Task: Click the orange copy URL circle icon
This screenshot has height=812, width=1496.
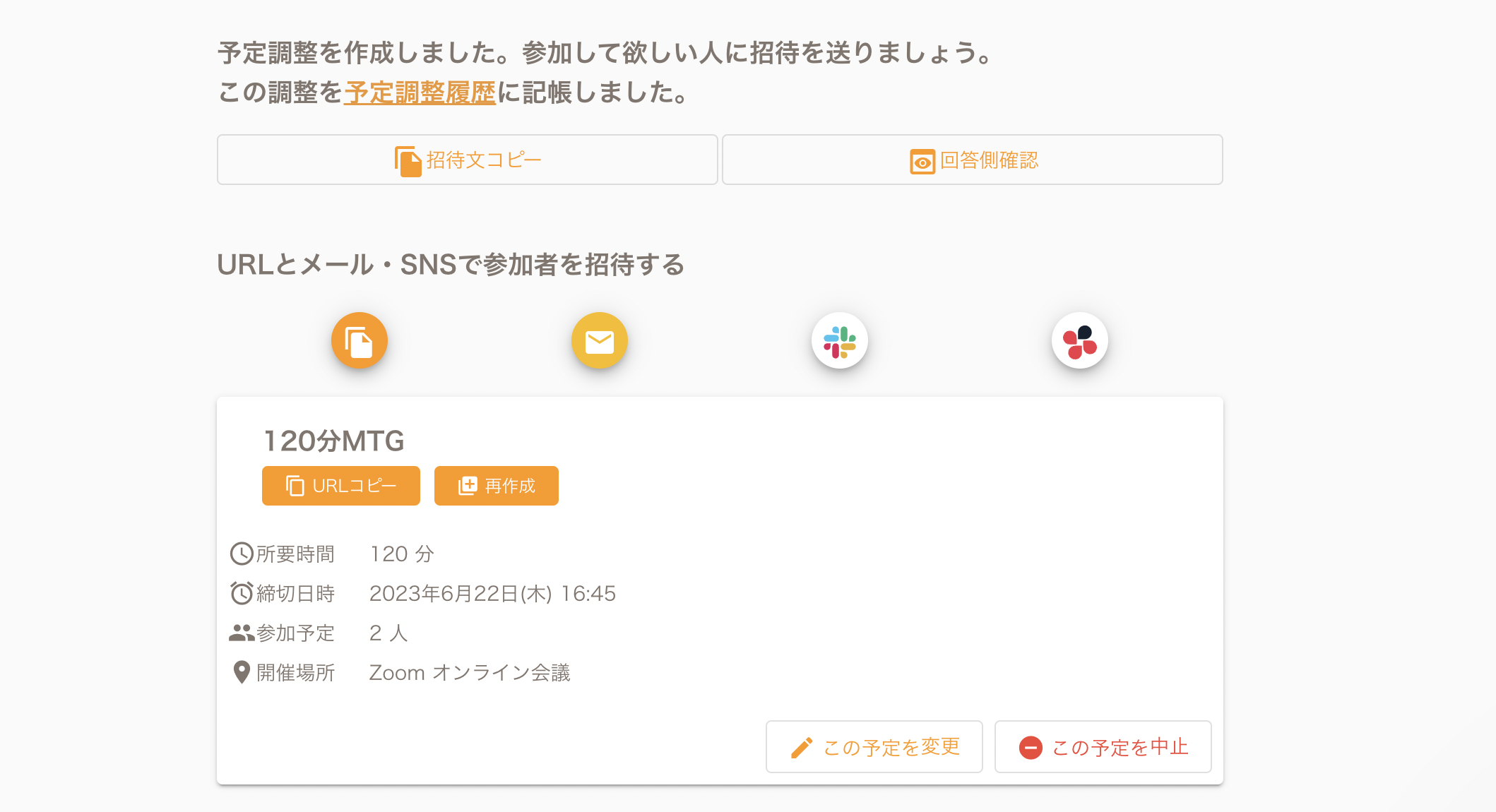Action: click(360, 341)
